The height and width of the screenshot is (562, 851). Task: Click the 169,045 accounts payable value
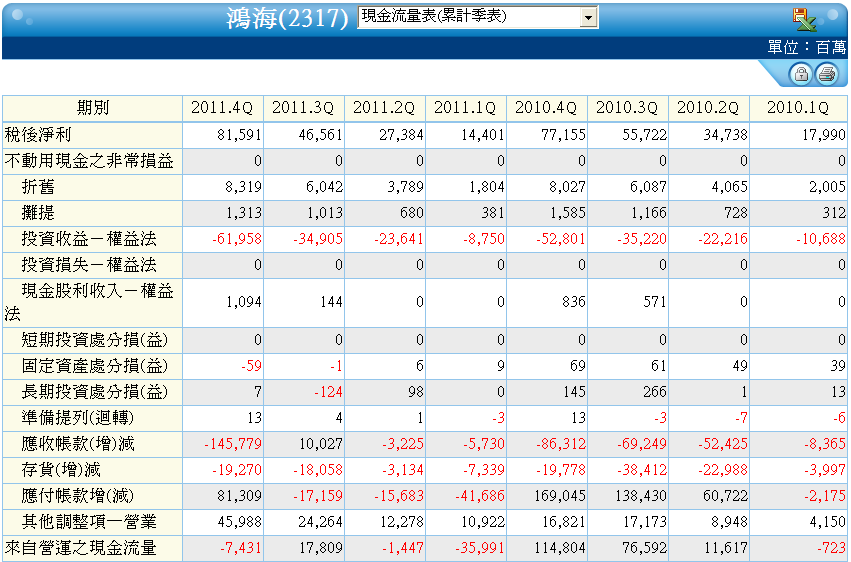click(560, 496)
